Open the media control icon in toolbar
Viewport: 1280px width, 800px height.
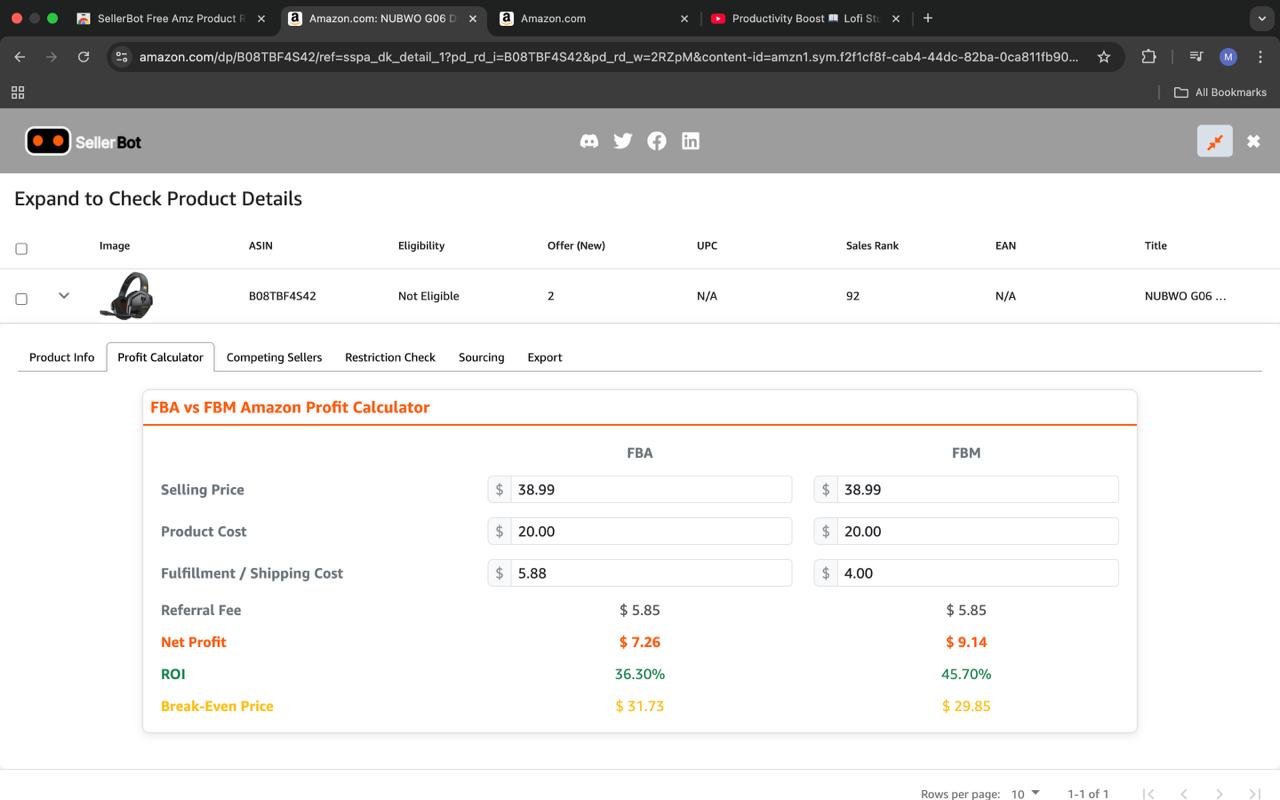[x=1196, y=57]
